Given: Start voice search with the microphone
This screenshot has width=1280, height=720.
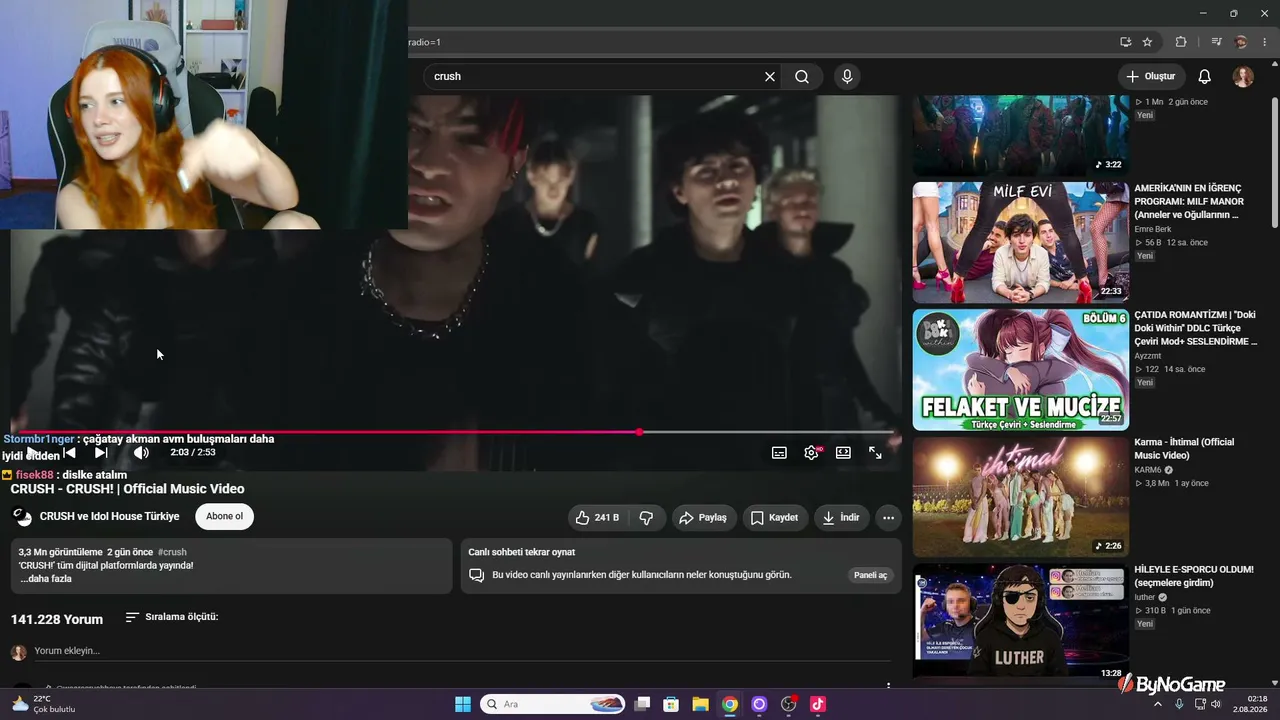Looking at the screenshot, I should pos(847,76).
